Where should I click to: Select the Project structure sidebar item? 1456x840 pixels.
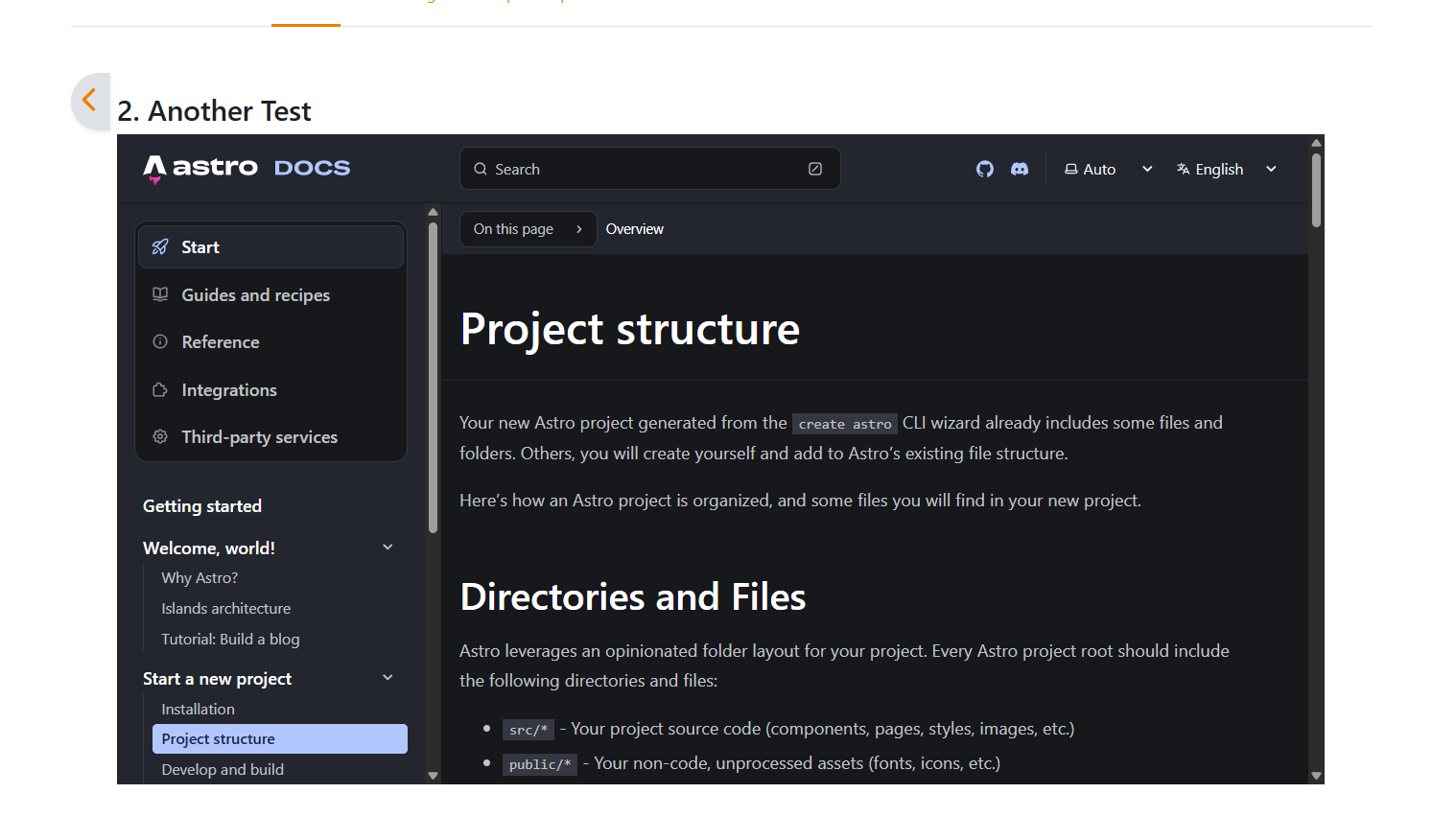(280, 738)
